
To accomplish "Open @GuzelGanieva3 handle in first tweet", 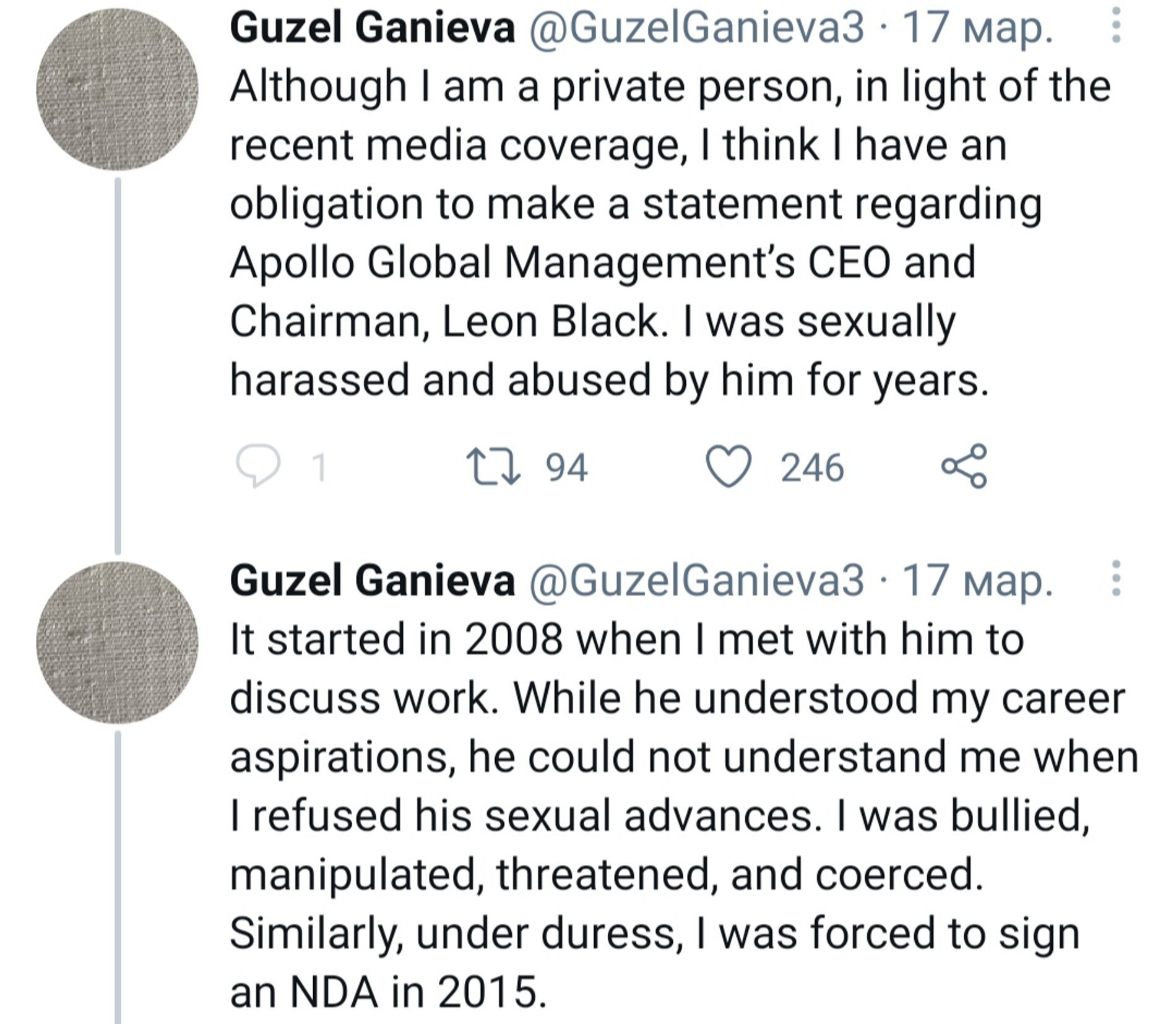I will [x=695, y=28].
